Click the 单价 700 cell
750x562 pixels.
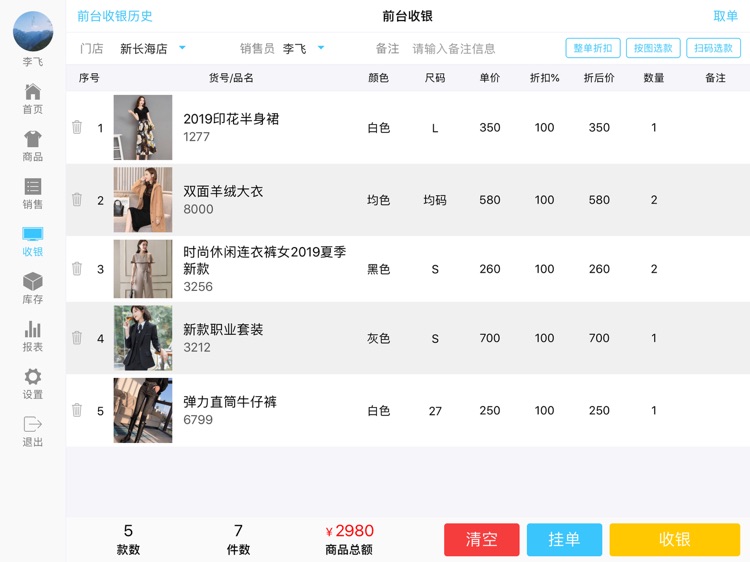(x=490, y=338)
